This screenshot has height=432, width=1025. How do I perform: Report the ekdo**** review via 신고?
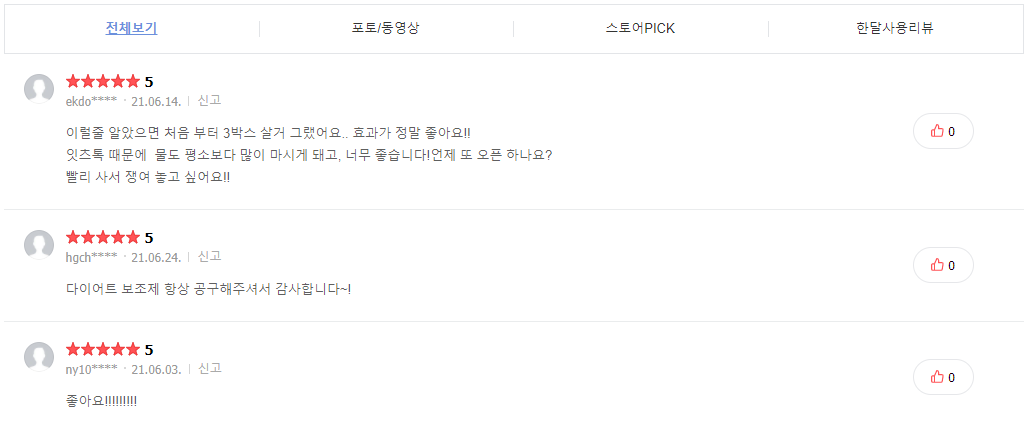[209, 101]
